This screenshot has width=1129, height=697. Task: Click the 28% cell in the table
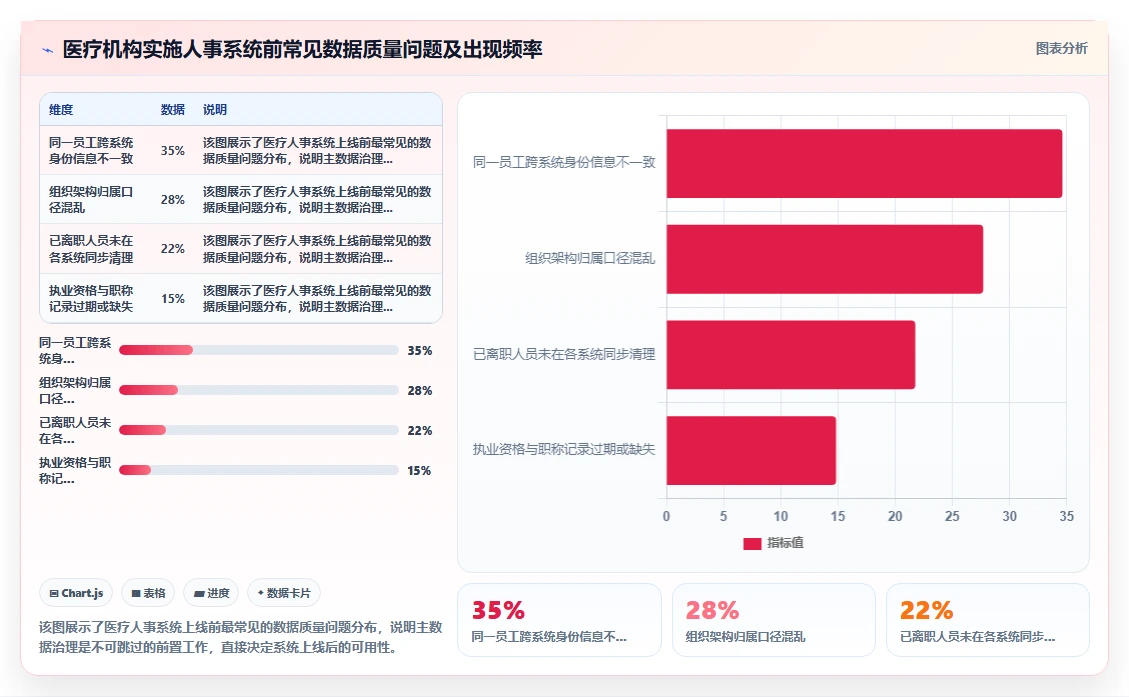coord(173,199)
